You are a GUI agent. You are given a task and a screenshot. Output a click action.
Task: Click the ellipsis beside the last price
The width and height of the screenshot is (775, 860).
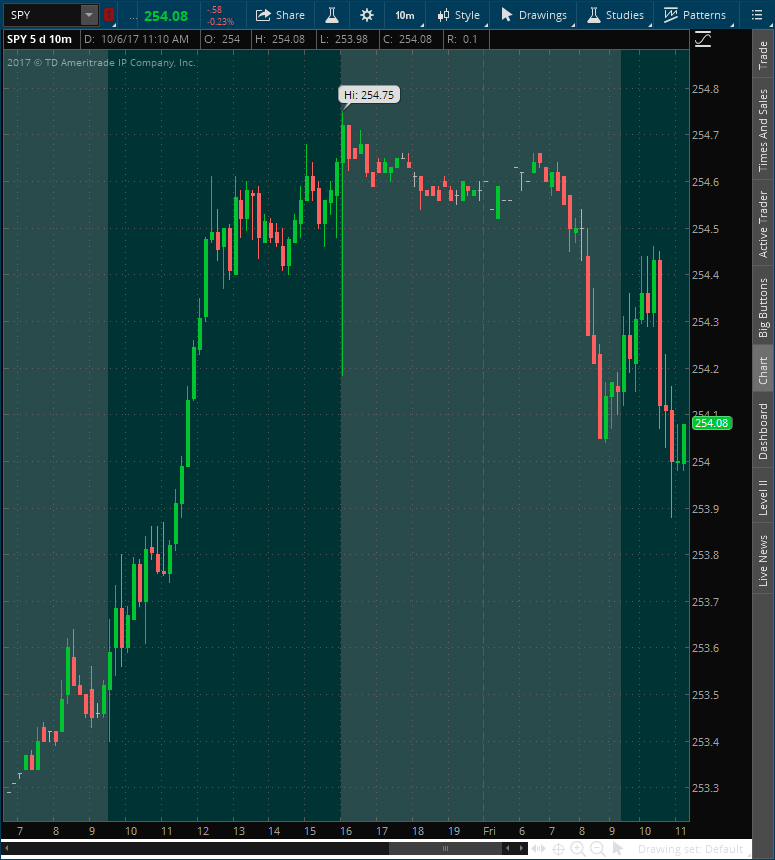pos(133,16)
